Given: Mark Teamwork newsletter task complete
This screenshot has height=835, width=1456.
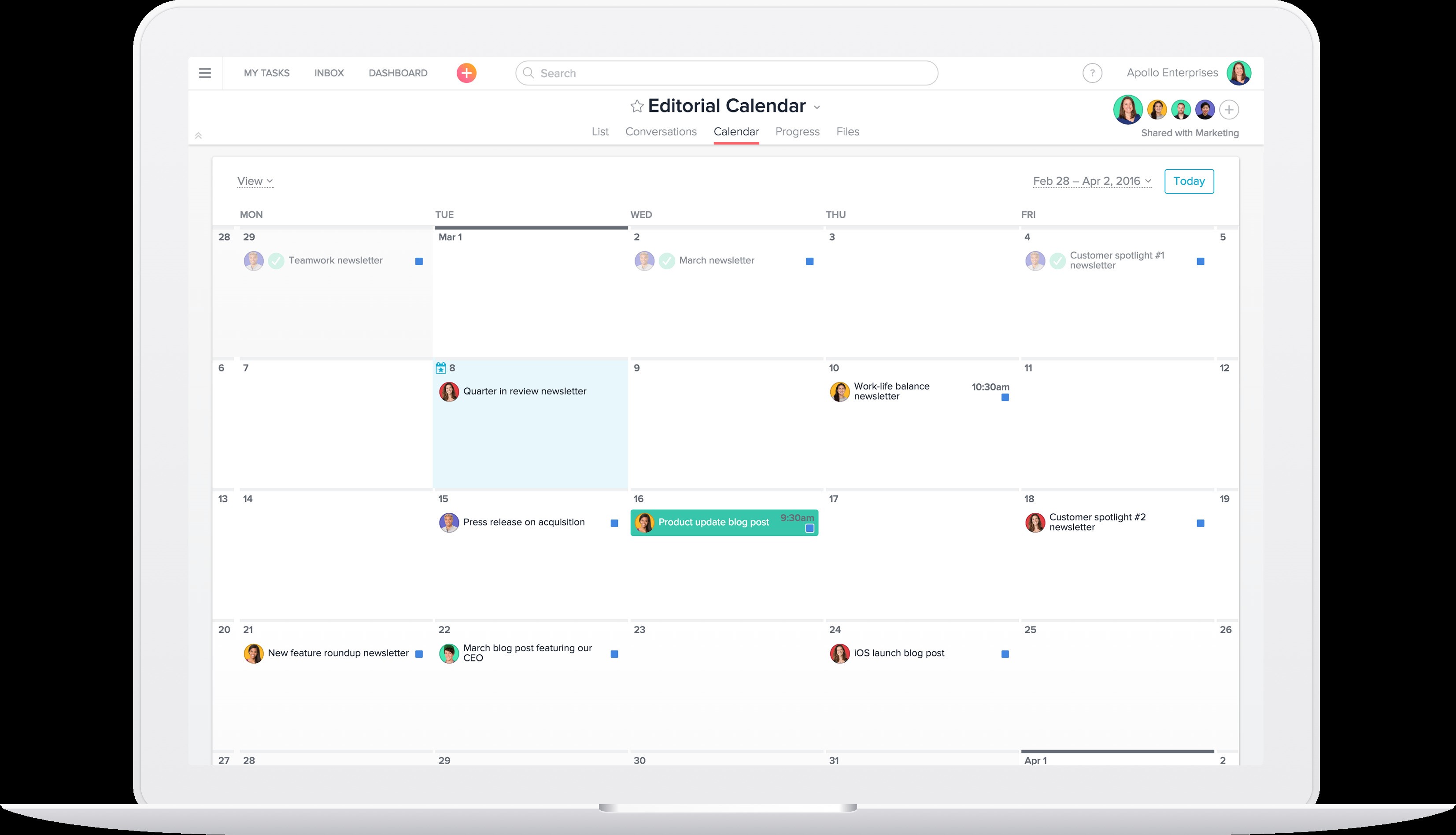Looking at the screenshot, I should click(277, 260).
